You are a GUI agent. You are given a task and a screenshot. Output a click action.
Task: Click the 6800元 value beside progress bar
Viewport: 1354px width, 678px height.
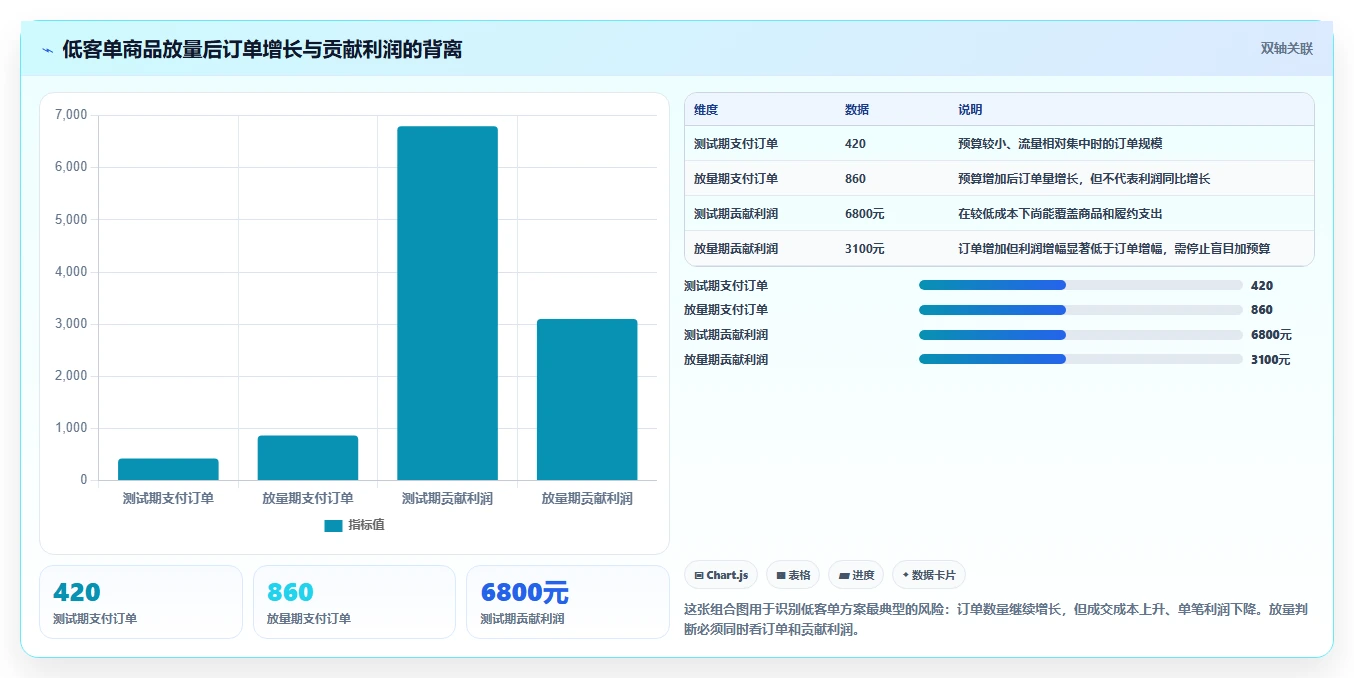pyautogui.click(x=1271, y=335)
